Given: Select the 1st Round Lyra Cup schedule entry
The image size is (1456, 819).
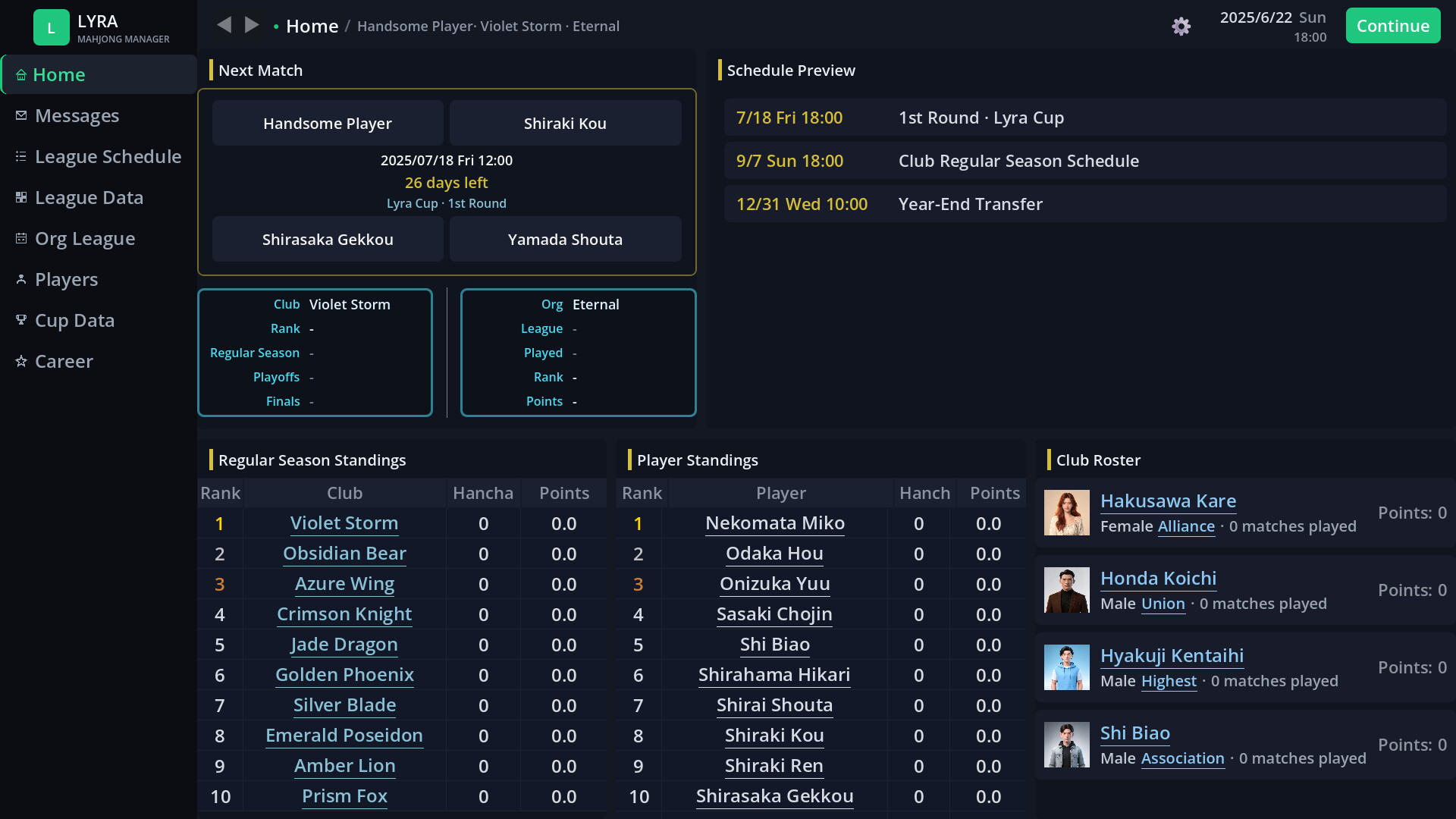Looking at the screenshot, I should pos(1085,118).
